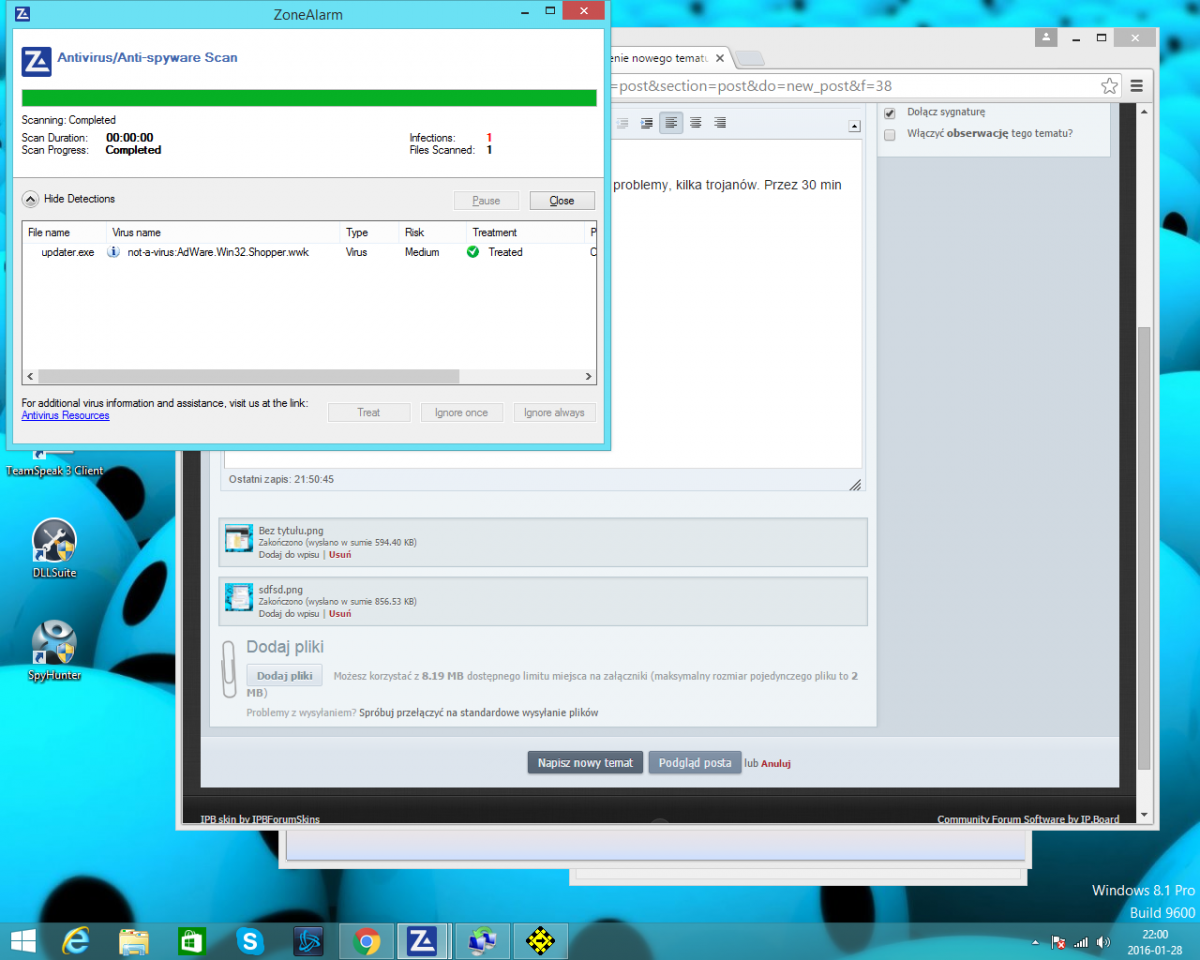Click the green Treated checkmark icon
Screen dimensions: 1200x960
(x=473, y=252)
